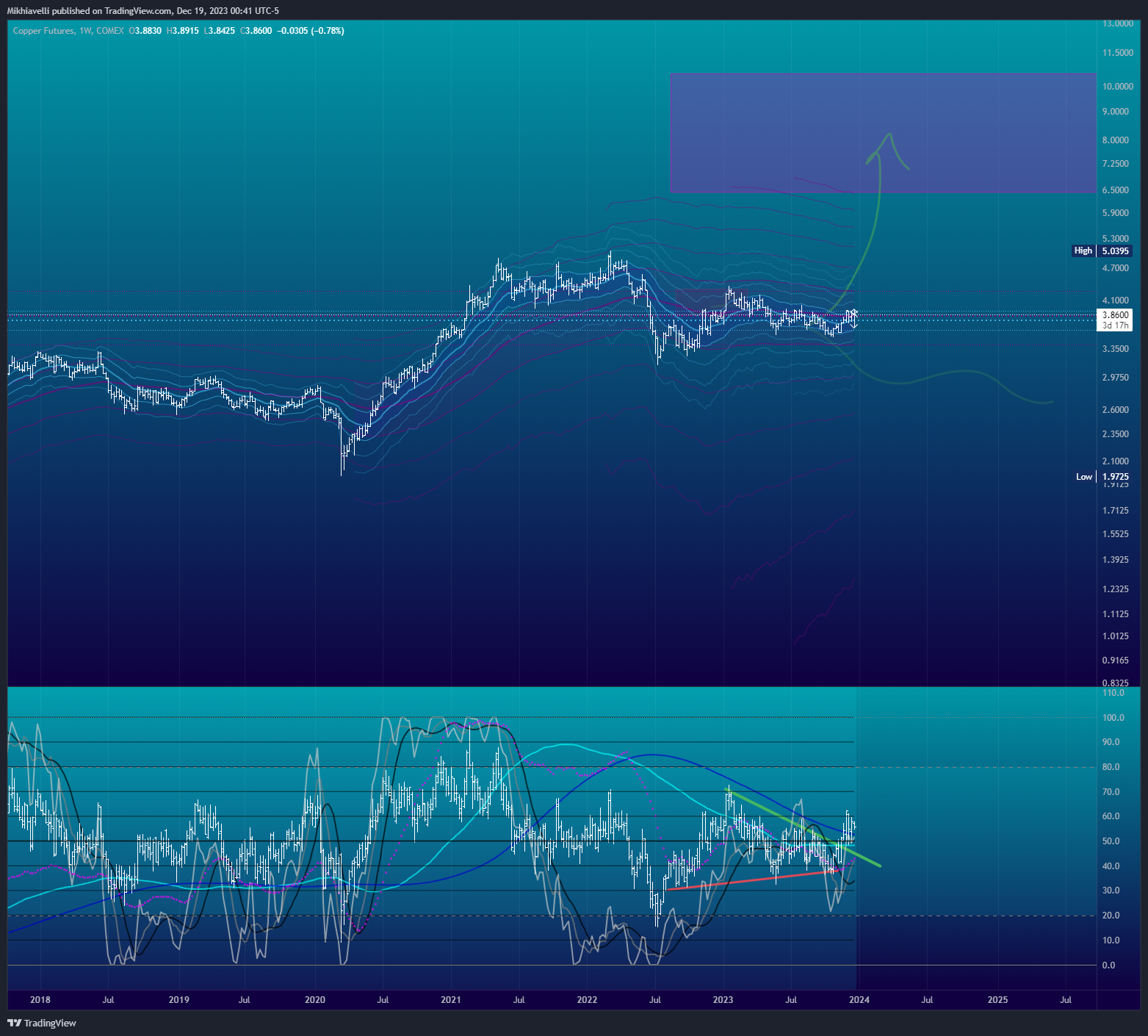The image size is (1148, 1036).
Task: Click the Jul label between 2020 and 2021
Action: point(383,1000)
